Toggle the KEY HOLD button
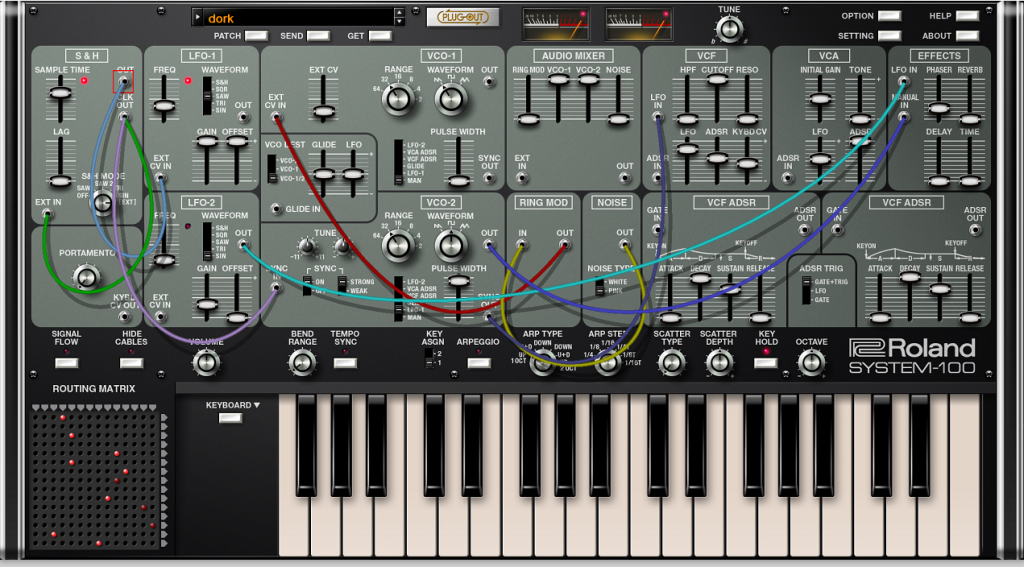The width and height of the screenshot is (1024, 567). pyautogui.click(x=765, y=363)
